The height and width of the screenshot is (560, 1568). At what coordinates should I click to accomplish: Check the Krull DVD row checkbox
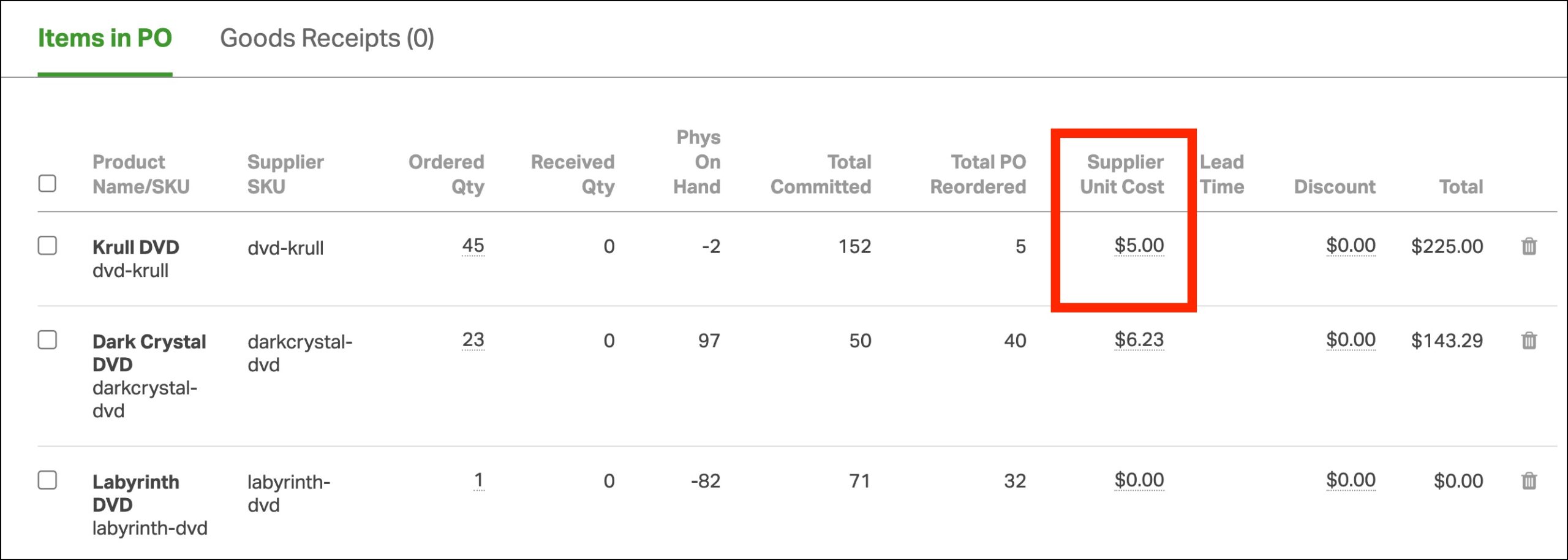click(47, 245)
